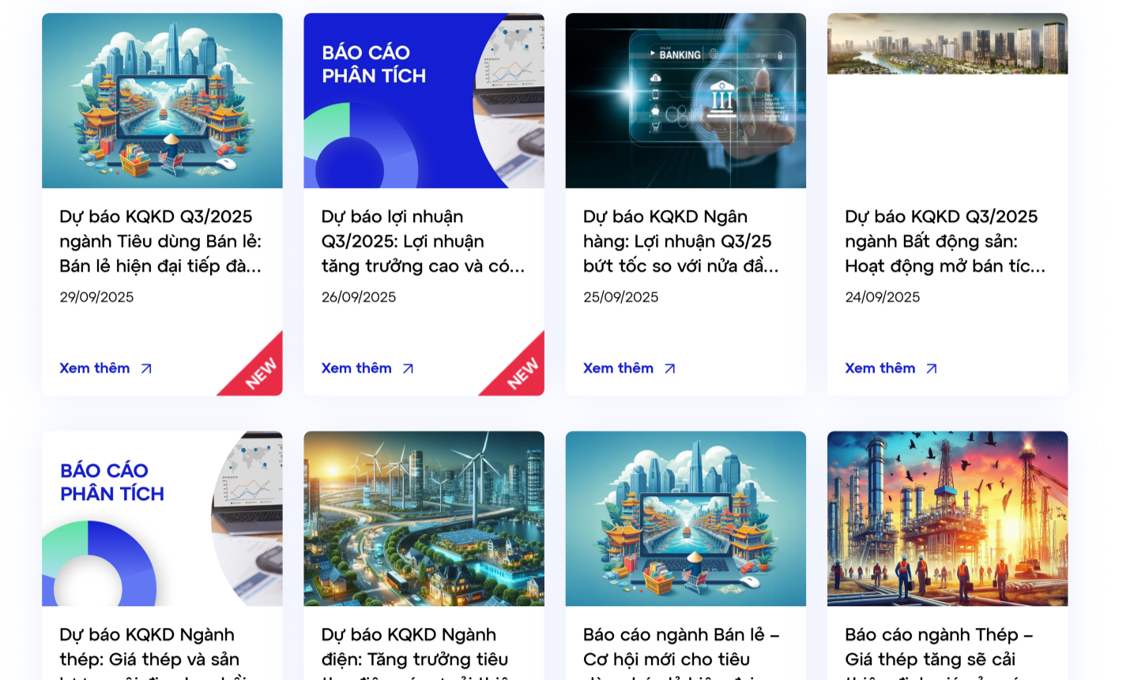
Task: Open the banking hologram thumbnail image
Action: coord(686,101)
